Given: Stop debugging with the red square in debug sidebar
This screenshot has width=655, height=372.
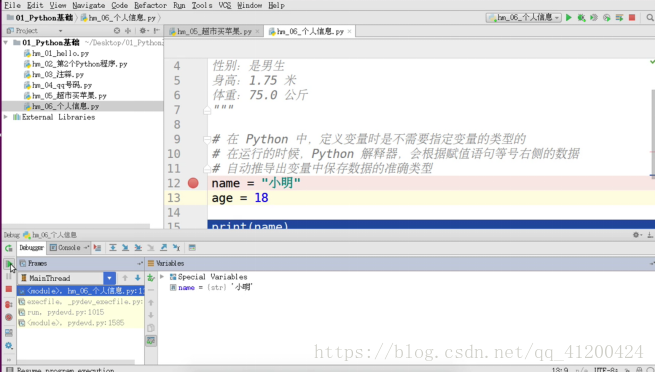Looking at the screenshot, I should (9, 289).
